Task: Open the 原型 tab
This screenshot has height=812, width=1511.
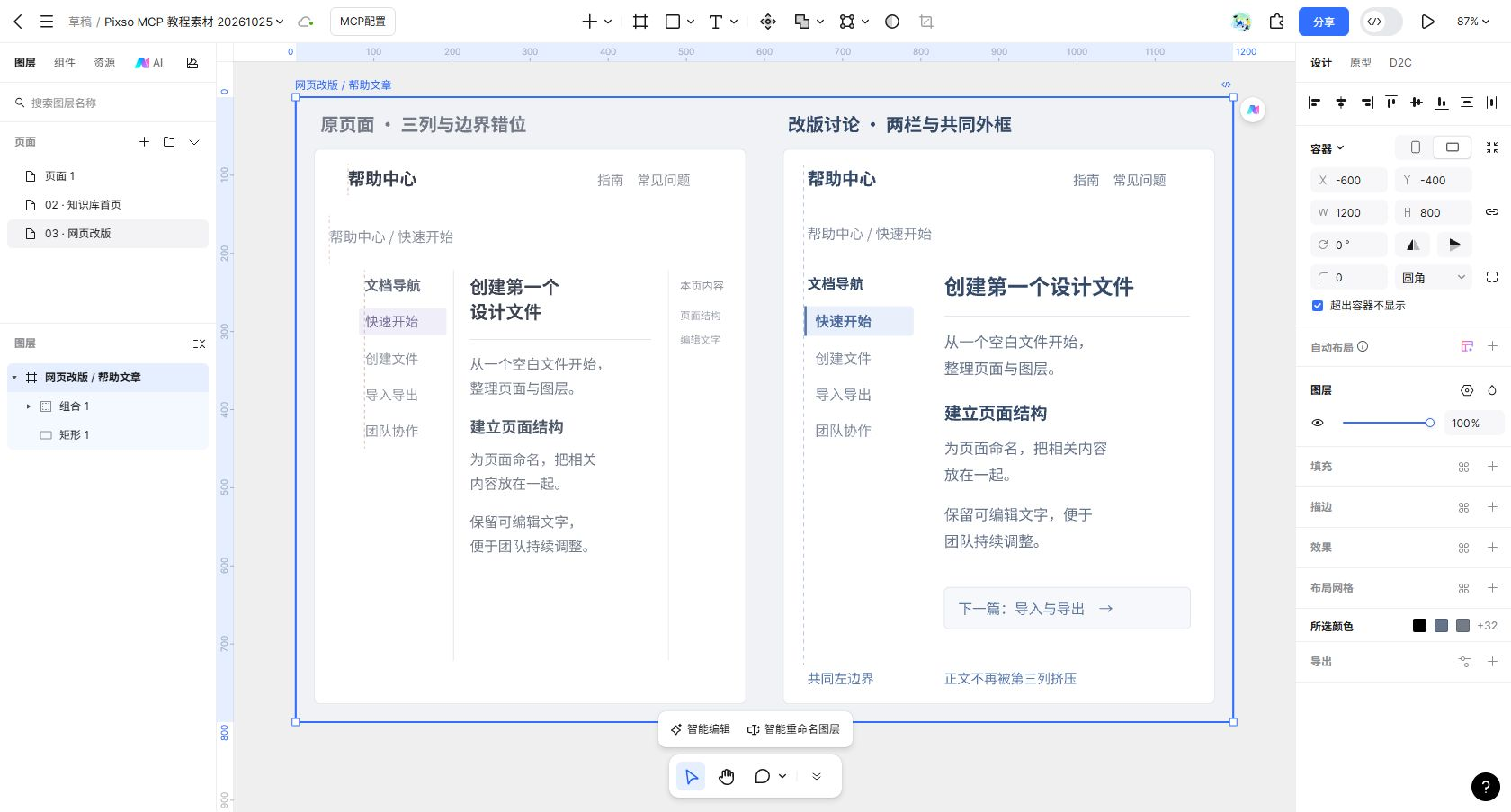Action: pyautogui.click(x=1361, y=63)
